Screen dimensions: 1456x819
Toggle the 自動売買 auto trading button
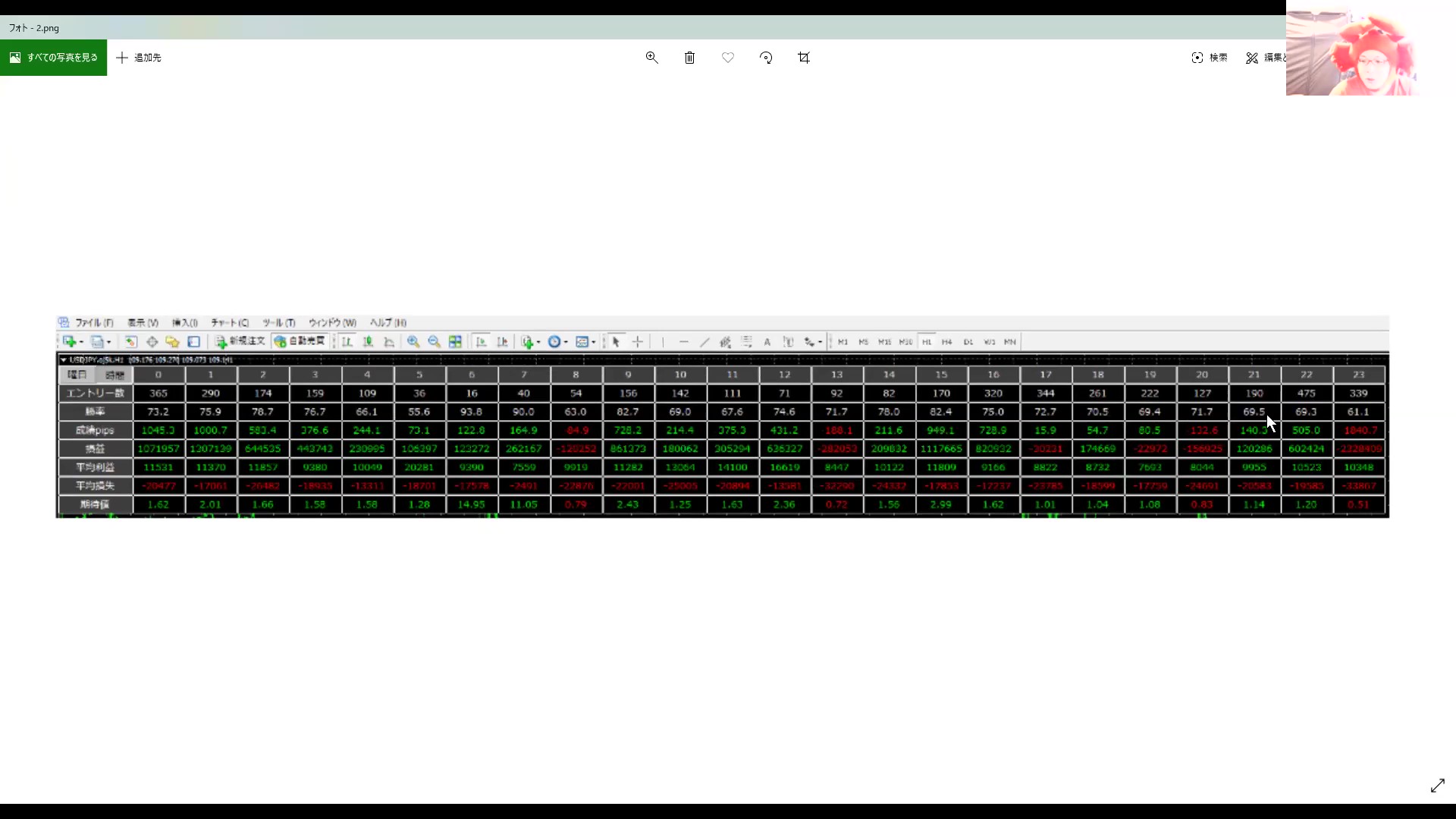300,341
